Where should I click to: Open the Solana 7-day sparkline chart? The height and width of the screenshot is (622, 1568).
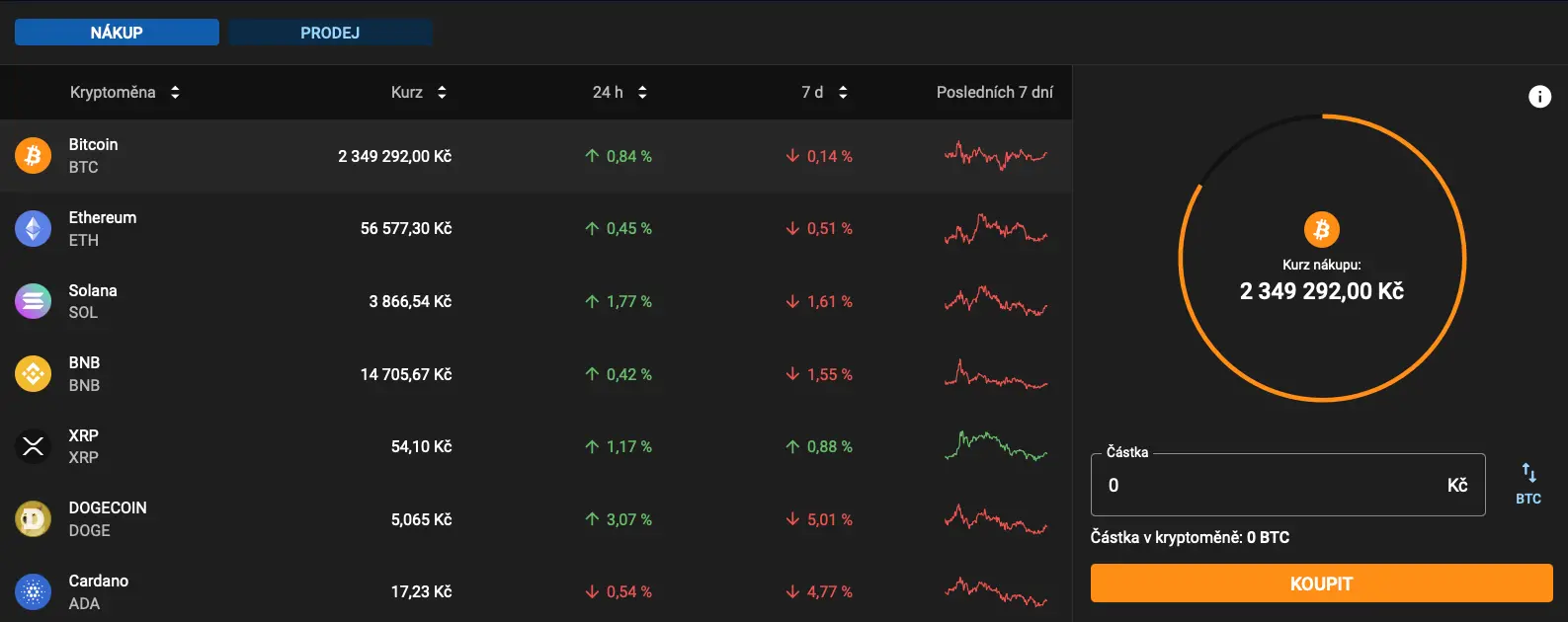pos(996,301)
